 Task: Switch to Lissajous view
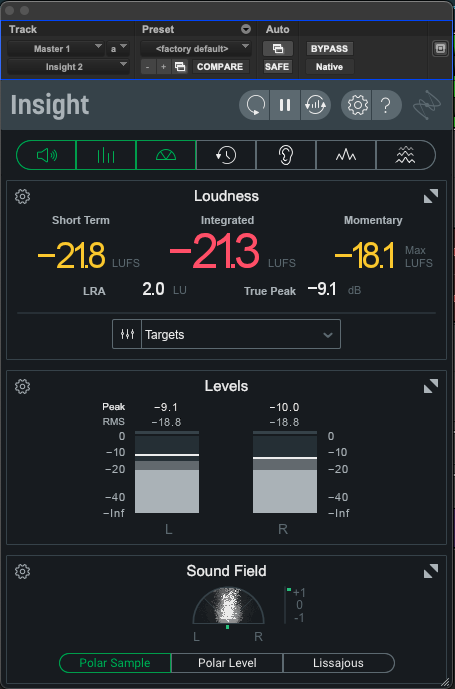339,663
